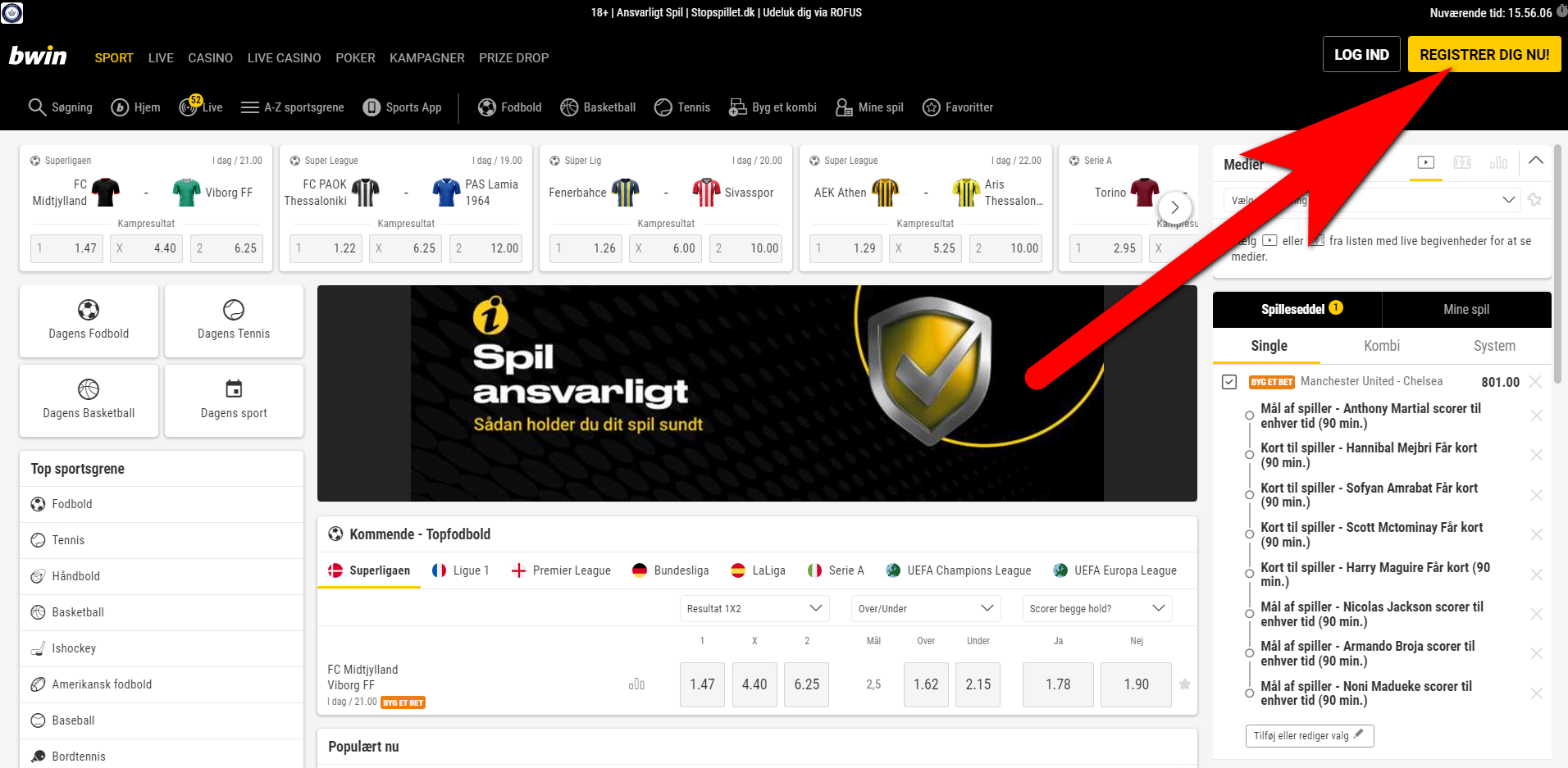Open Over/Under market dropdown
1568x768 pixels.
(926, 608)
